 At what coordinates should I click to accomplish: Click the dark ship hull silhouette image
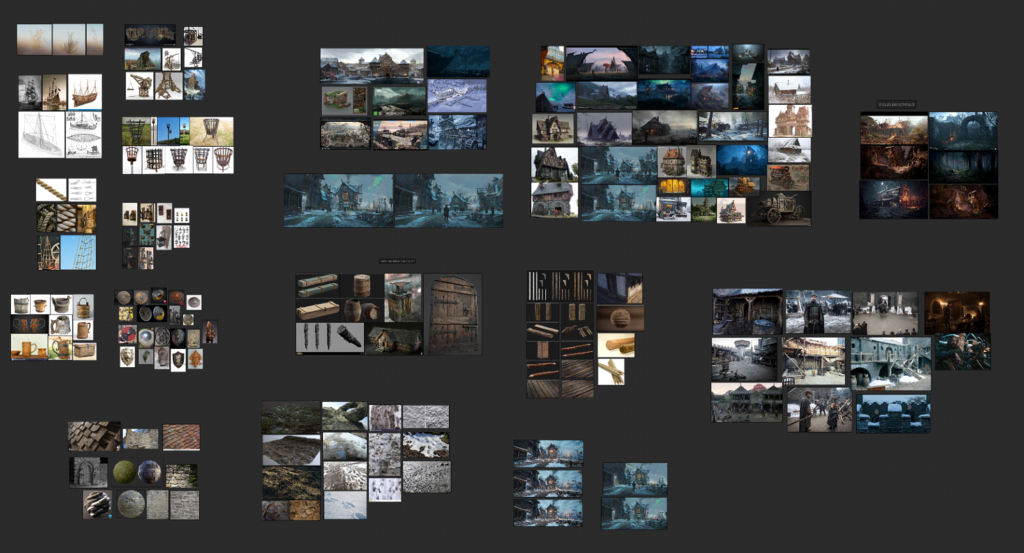click(x=458, y=61)
